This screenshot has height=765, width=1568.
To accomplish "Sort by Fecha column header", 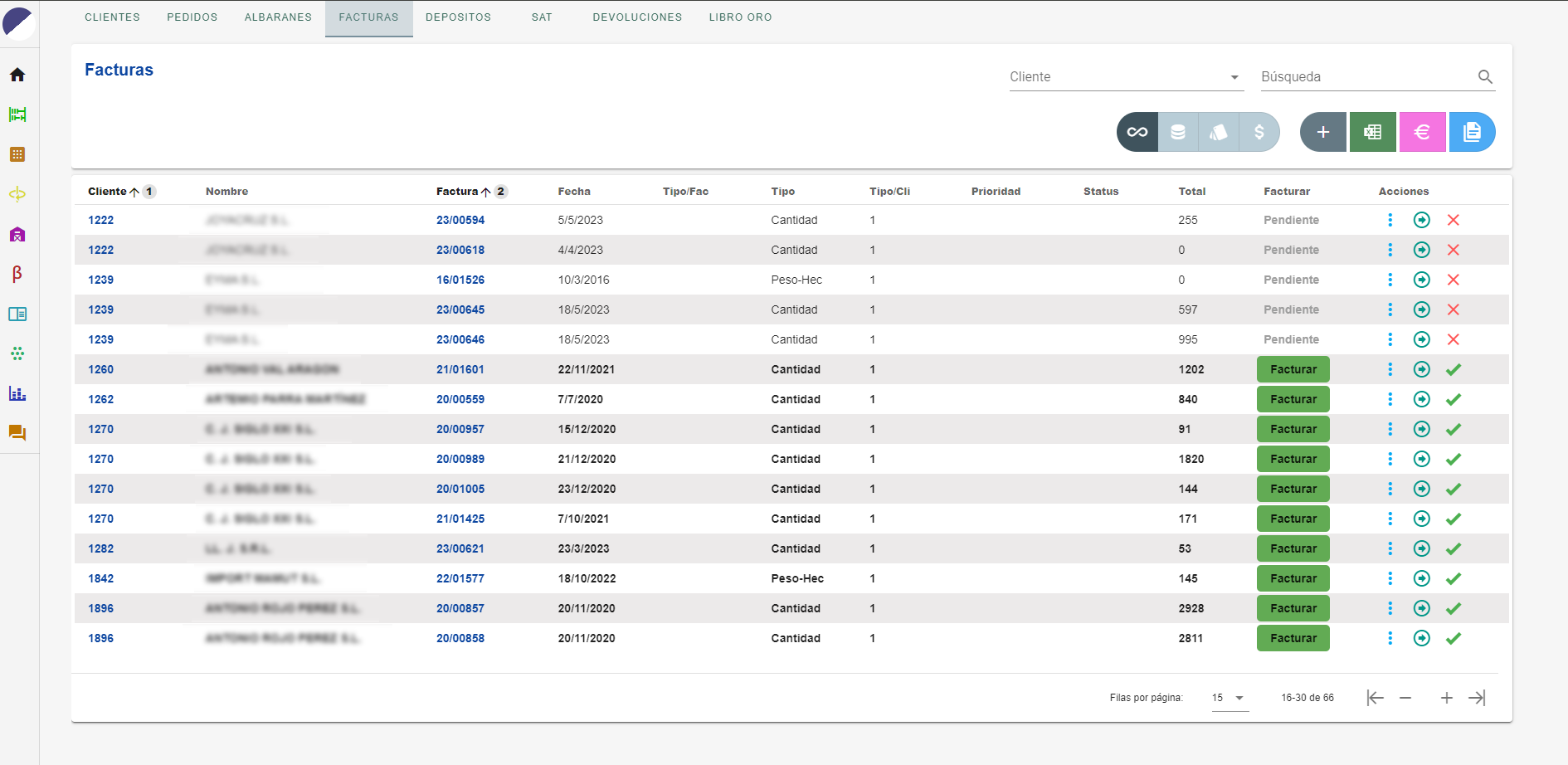I will pos(574,192).
